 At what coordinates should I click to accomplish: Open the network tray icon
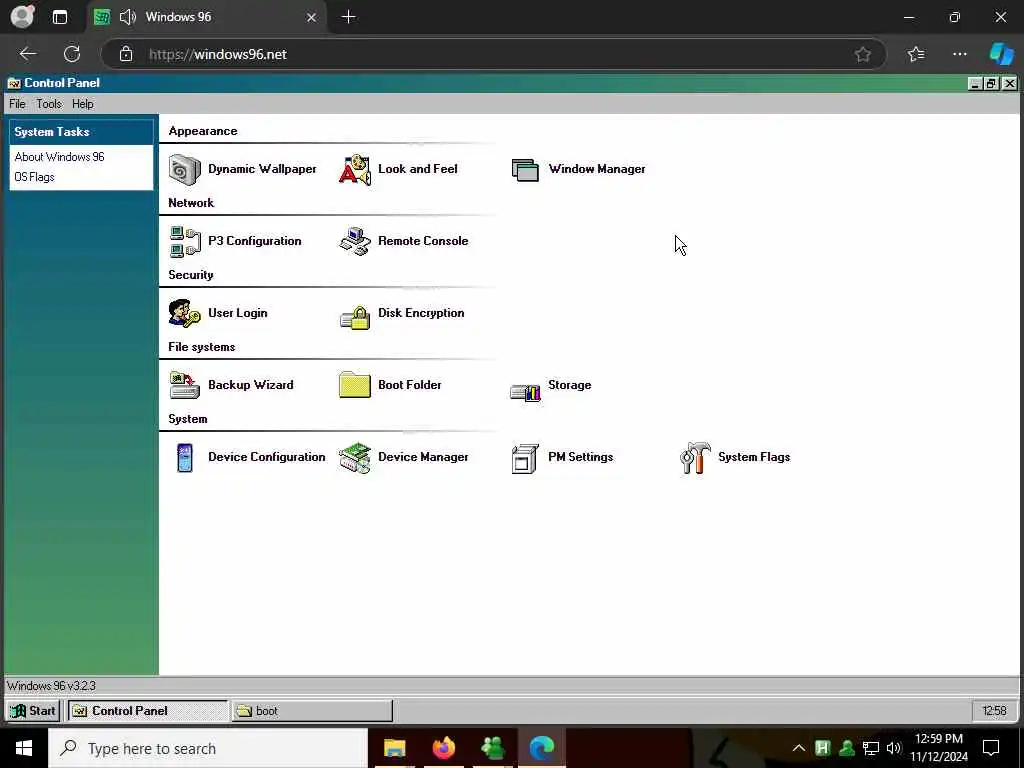point(871,748)
